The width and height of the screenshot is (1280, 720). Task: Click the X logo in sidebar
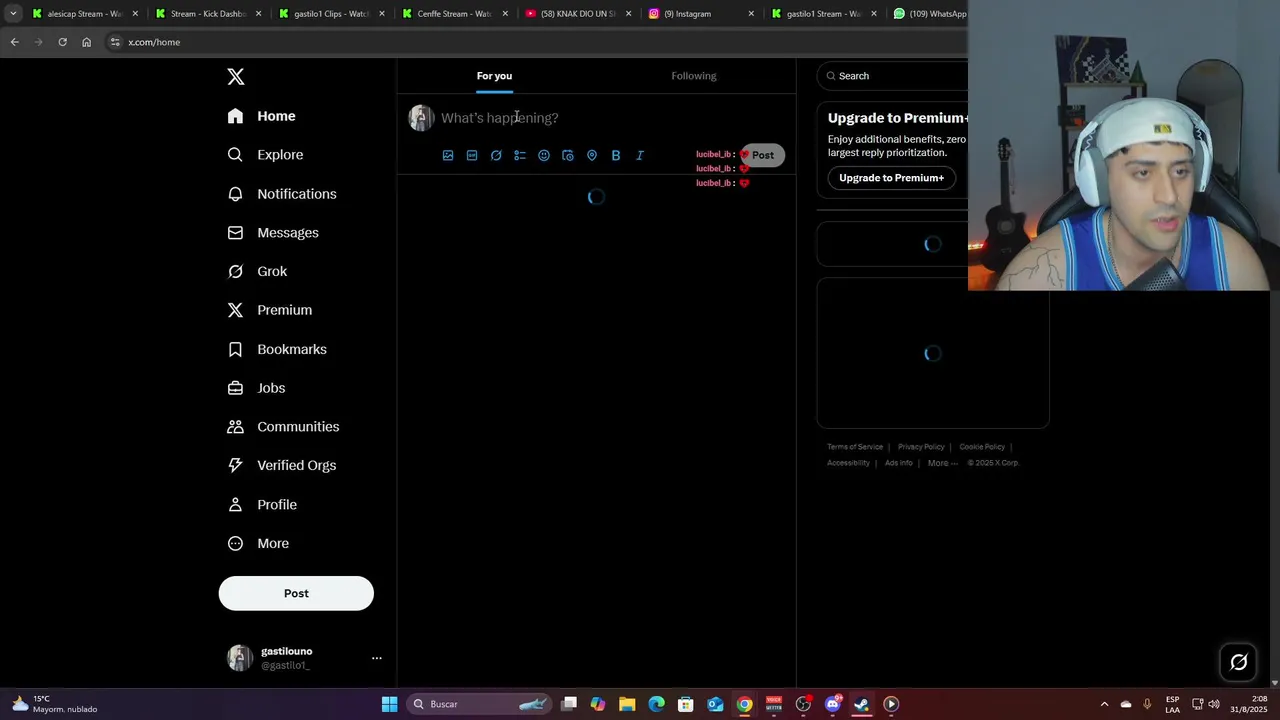pyautogui.click(x=236, y=77)
